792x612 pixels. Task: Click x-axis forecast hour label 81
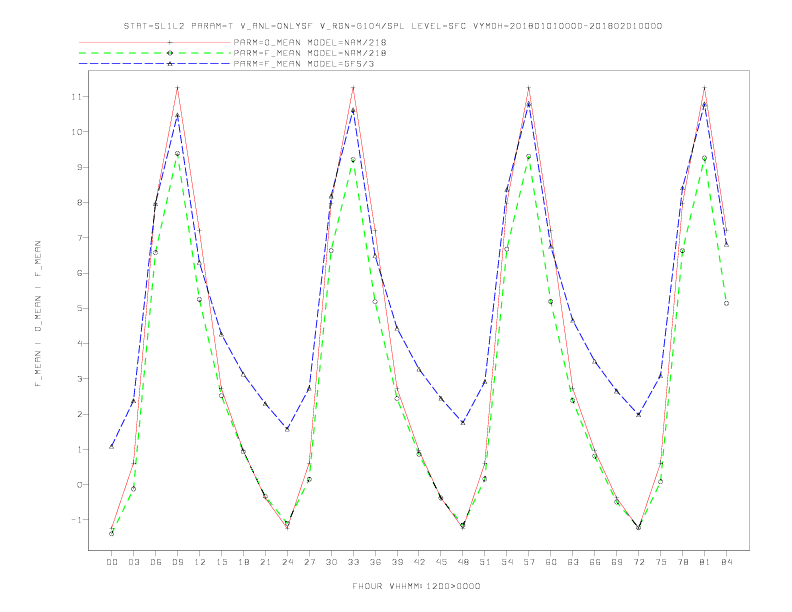(705, 562)
